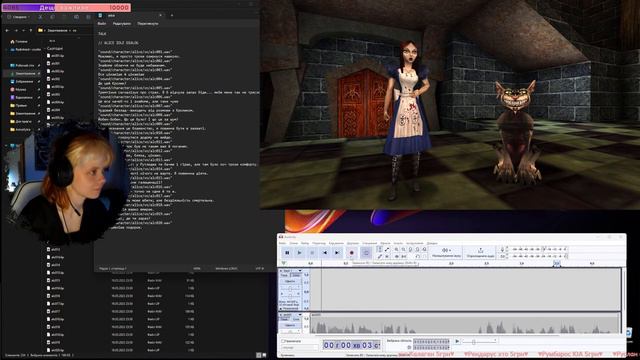Start playback with Audacity's Play button
Image resolution: width=640 pixels, height=360 pixels.
coord(300,253)
